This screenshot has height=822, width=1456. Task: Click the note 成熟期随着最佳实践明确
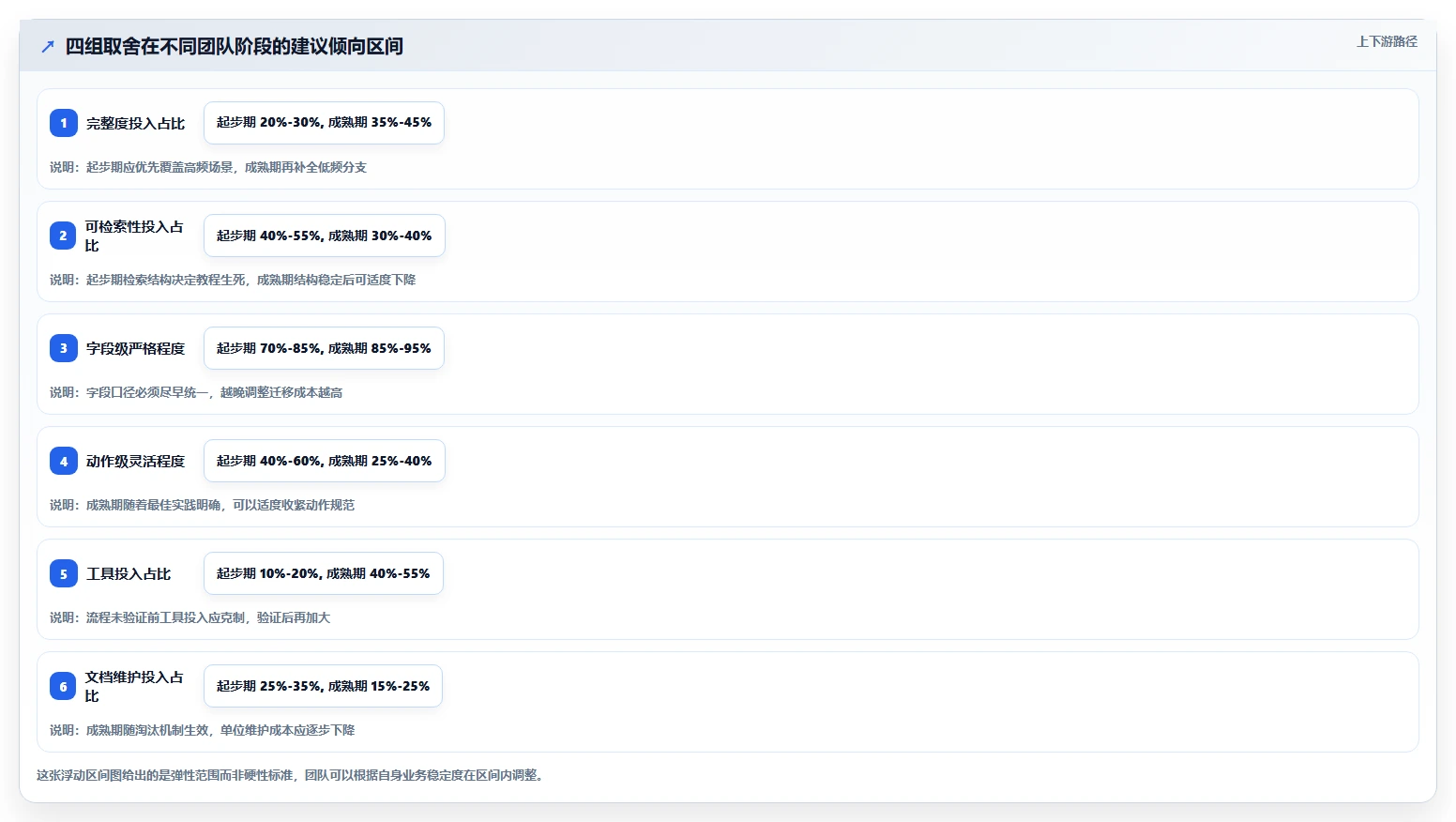coord(202,505)
